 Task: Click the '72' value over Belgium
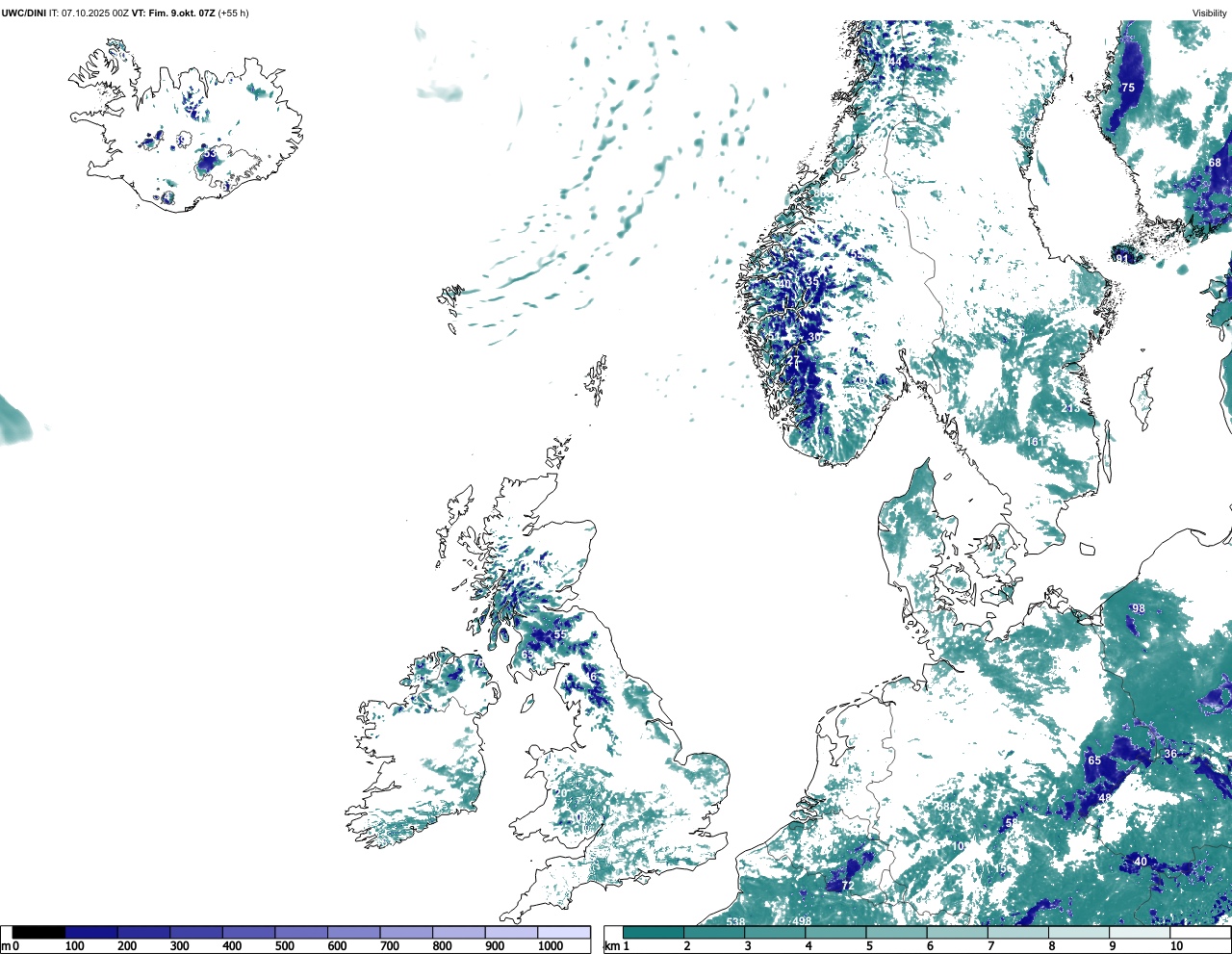coord(848,886)
